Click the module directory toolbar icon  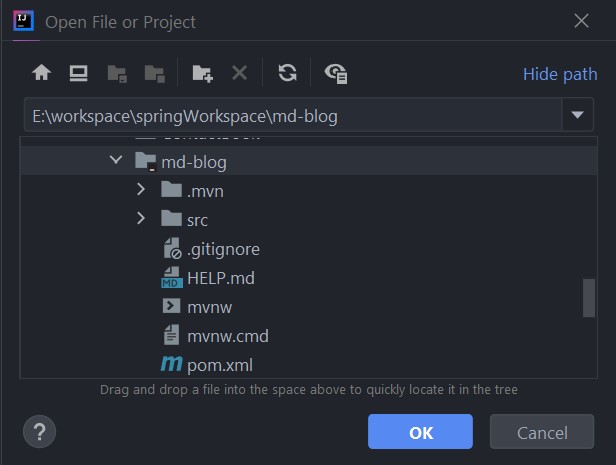(x=154, y=73)
